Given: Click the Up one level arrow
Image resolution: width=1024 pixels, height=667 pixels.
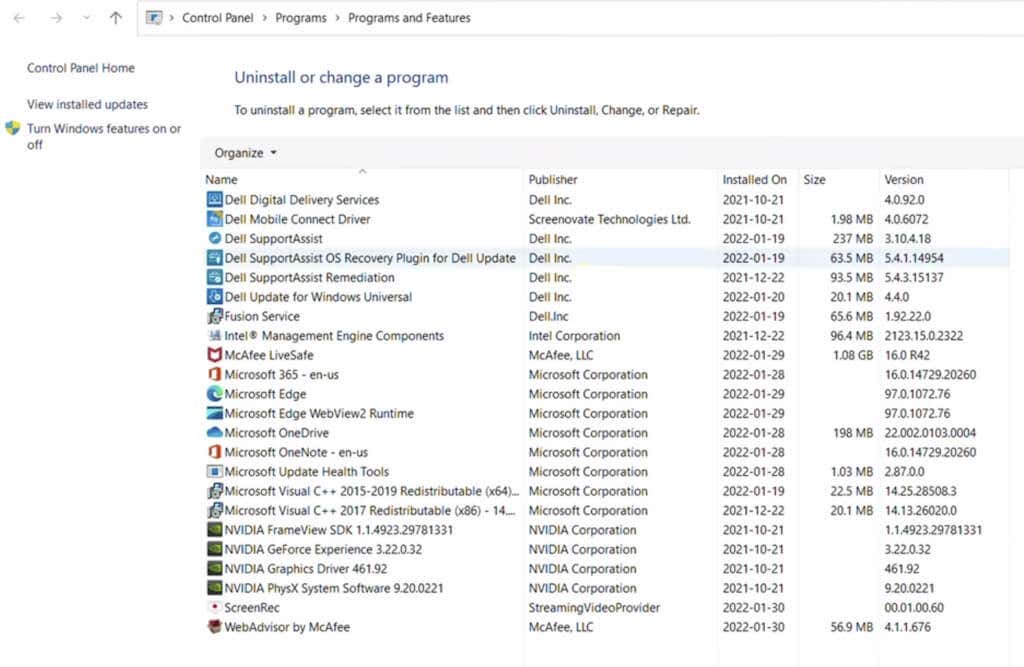Looking at the screenshot, I should click(116, 18).
